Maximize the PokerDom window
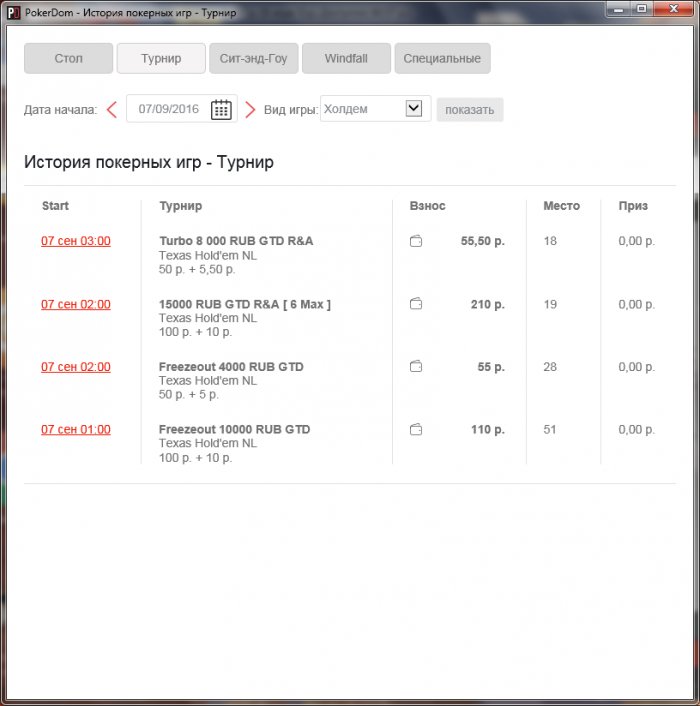 pyautogui.click(x=641, y=9)
